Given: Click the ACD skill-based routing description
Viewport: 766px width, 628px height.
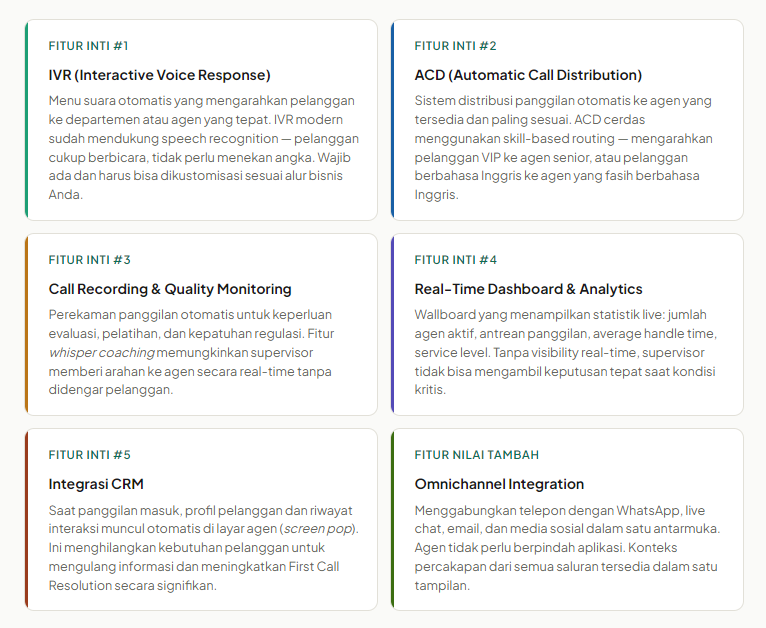Looking at the screenshot, I should click(565, 147).
